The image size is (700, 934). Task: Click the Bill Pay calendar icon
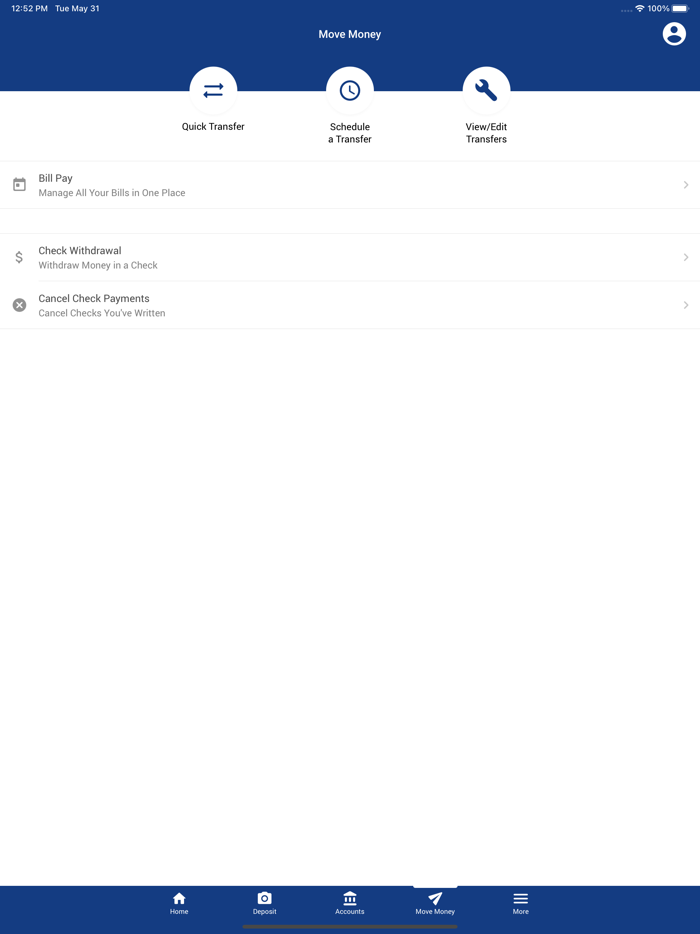(20, 185)
